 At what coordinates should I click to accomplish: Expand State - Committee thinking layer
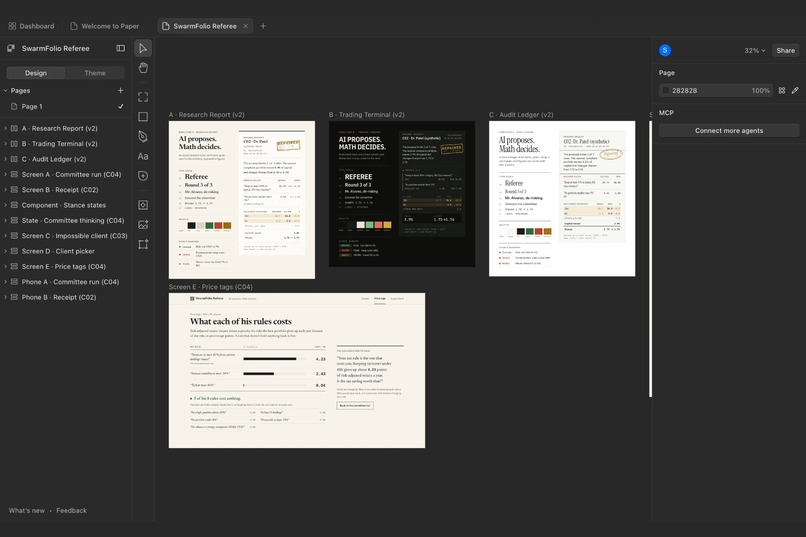[5, 220]
